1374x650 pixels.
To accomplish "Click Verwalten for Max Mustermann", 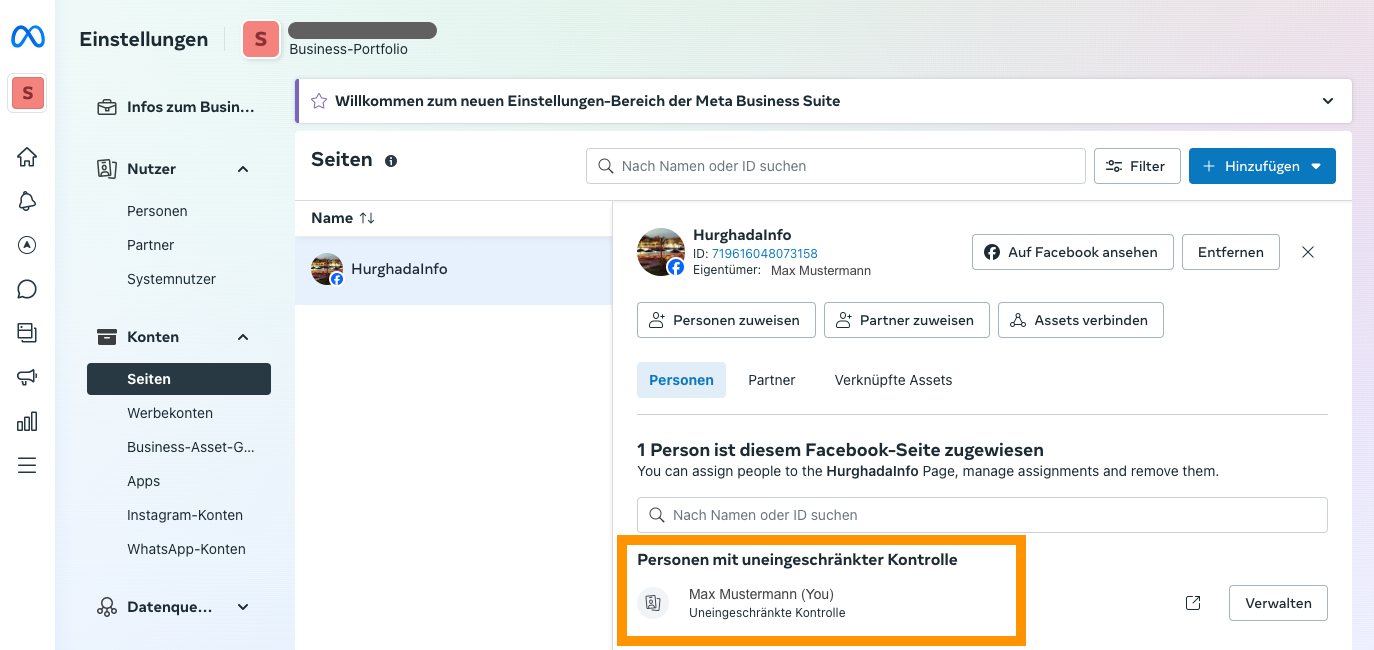I will tap(1278, 603).
